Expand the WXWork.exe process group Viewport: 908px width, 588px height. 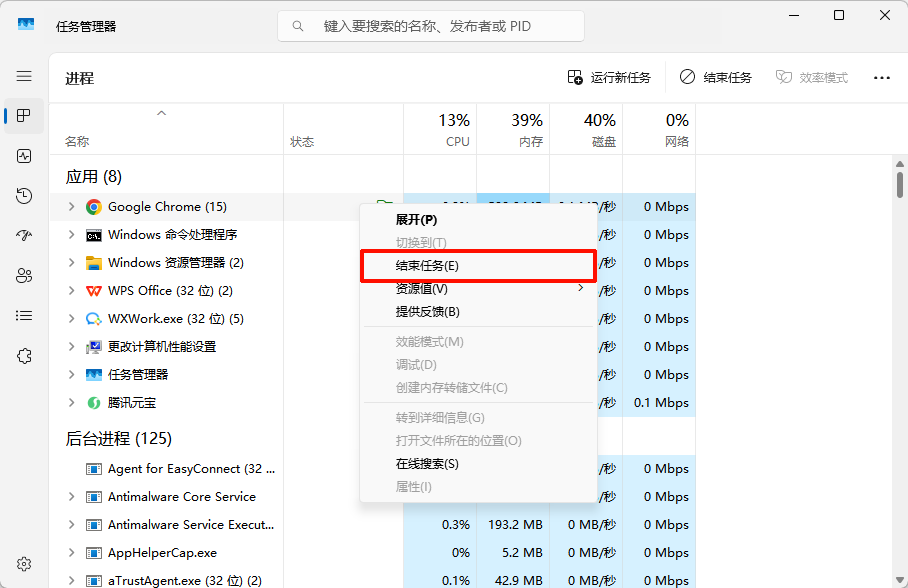tap(71, 319)
